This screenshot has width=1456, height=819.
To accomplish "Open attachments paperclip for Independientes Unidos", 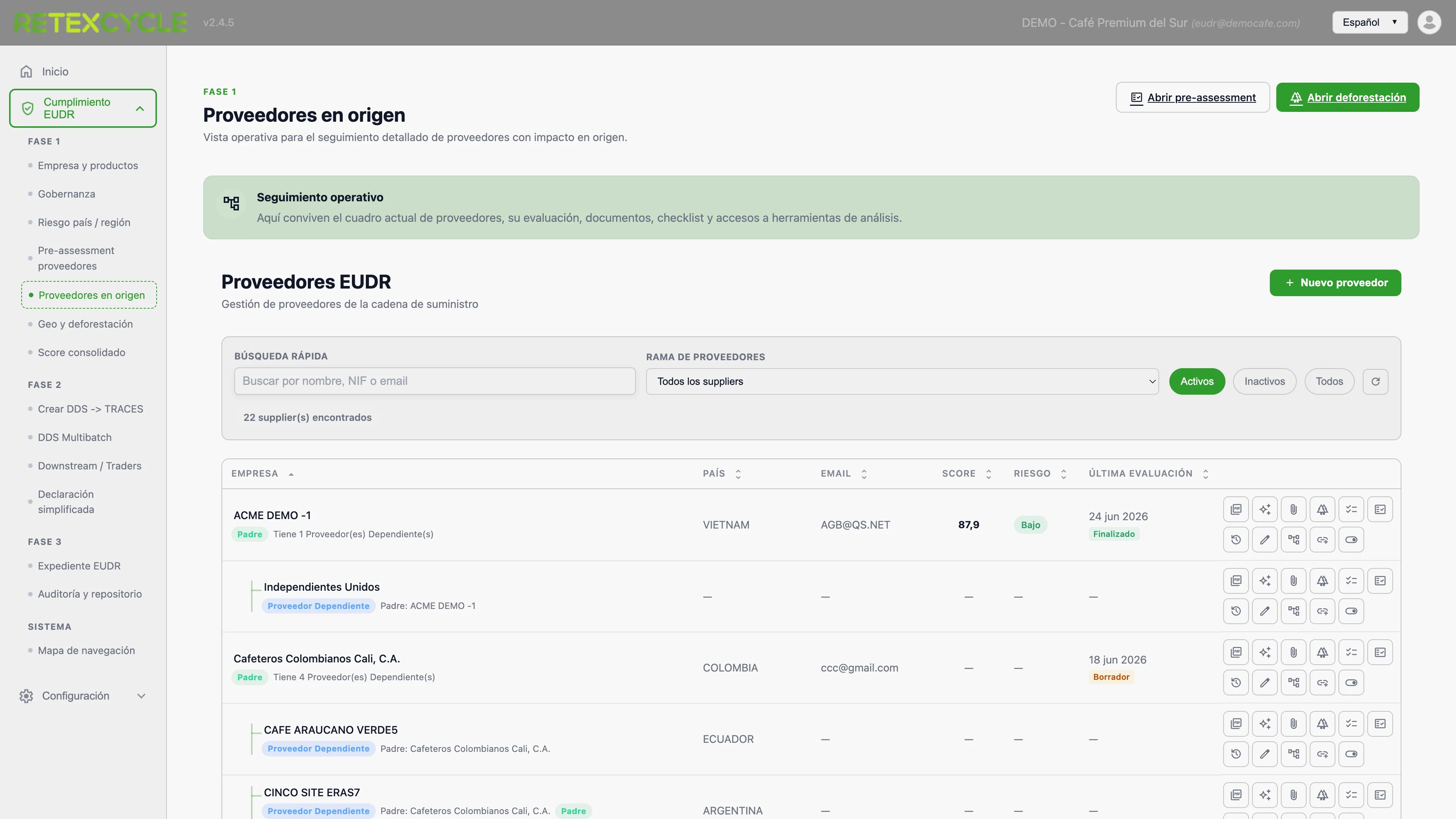I will click(1294, 581).
